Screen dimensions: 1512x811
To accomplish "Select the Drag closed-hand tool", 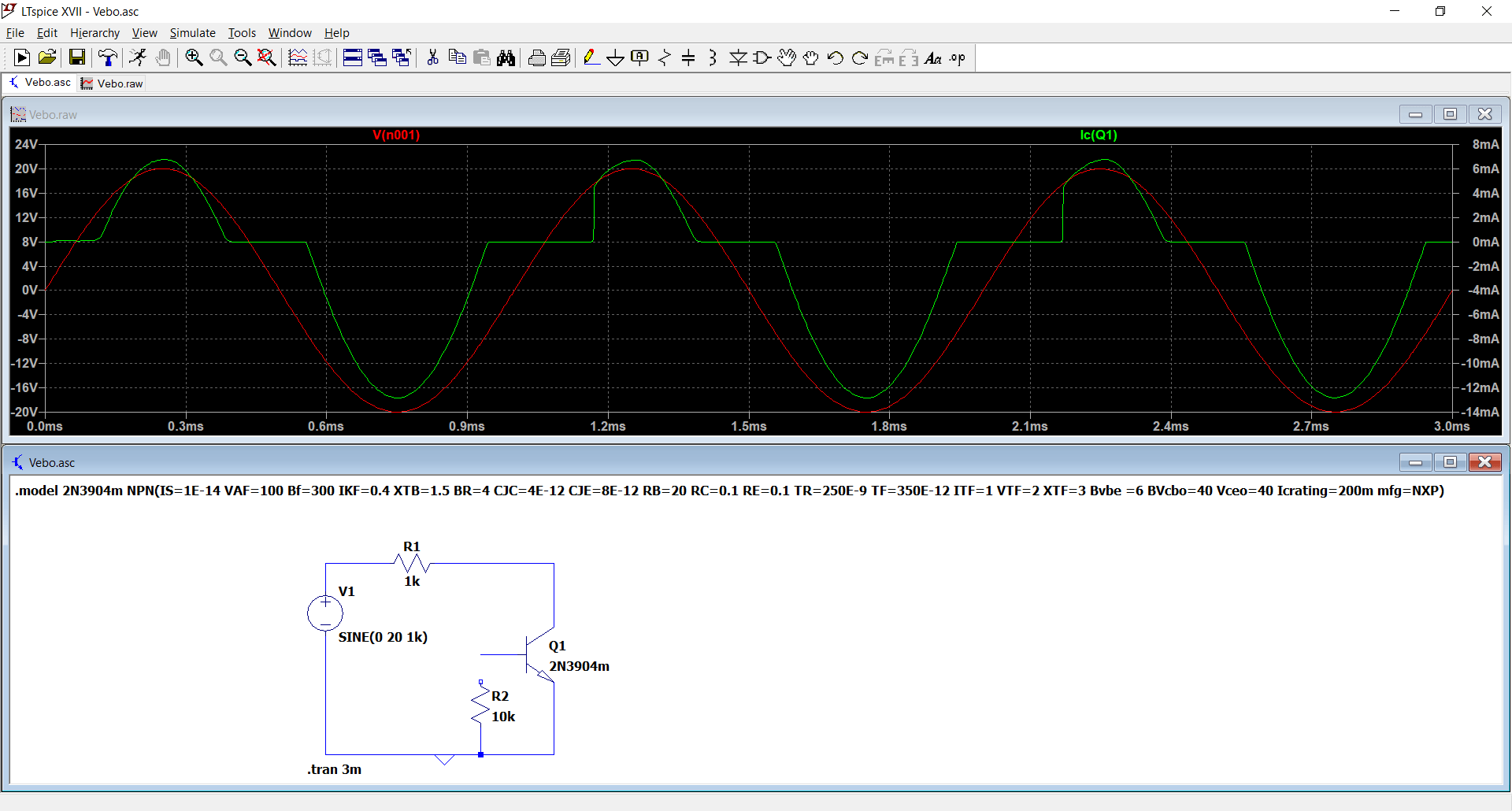I will (811, 57).
